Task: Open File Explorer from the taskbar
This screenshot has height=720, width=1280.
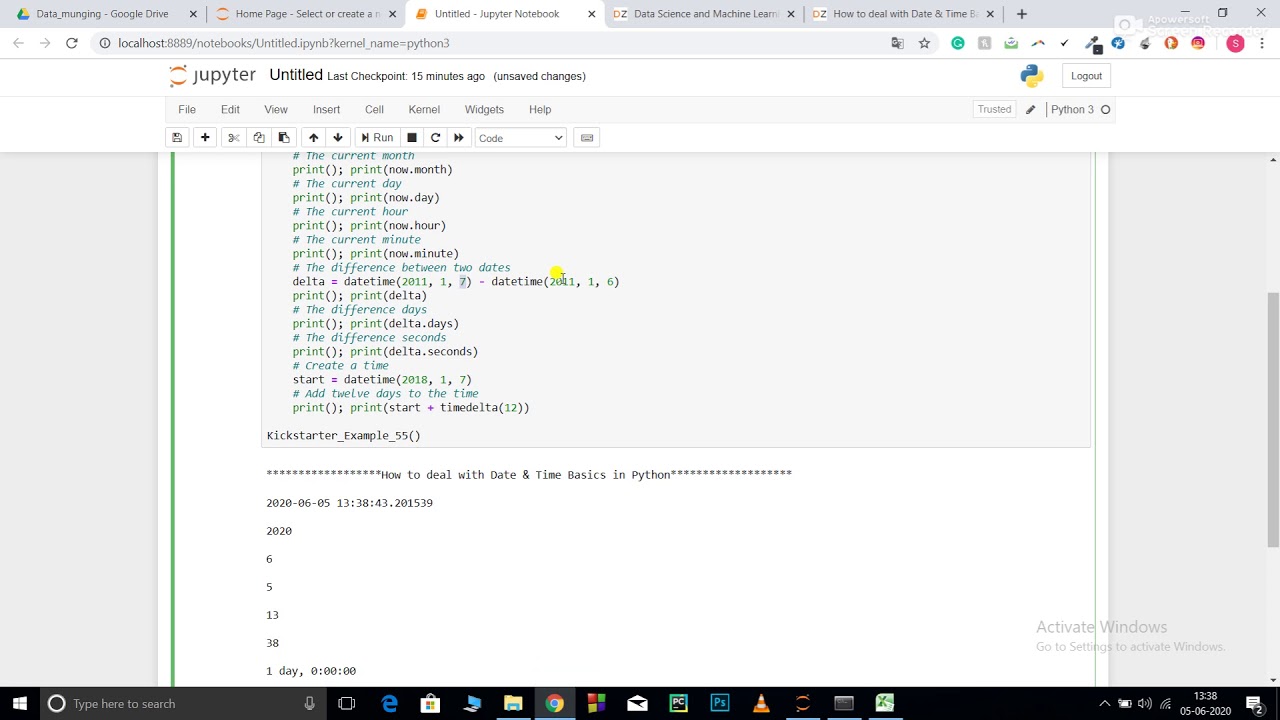Action: coord(513,703)
